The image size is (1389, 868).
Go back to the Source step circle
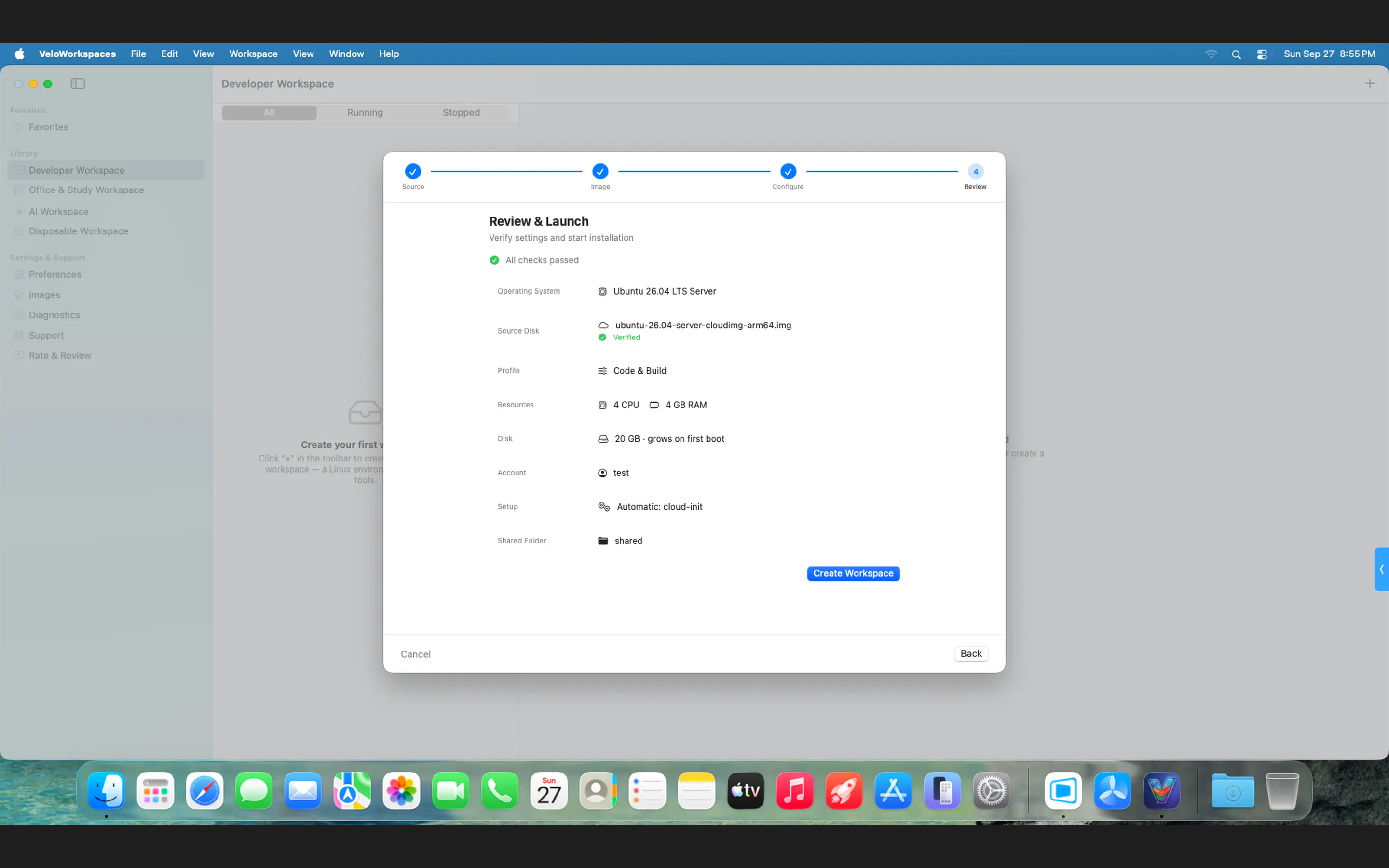click(413, 171)
